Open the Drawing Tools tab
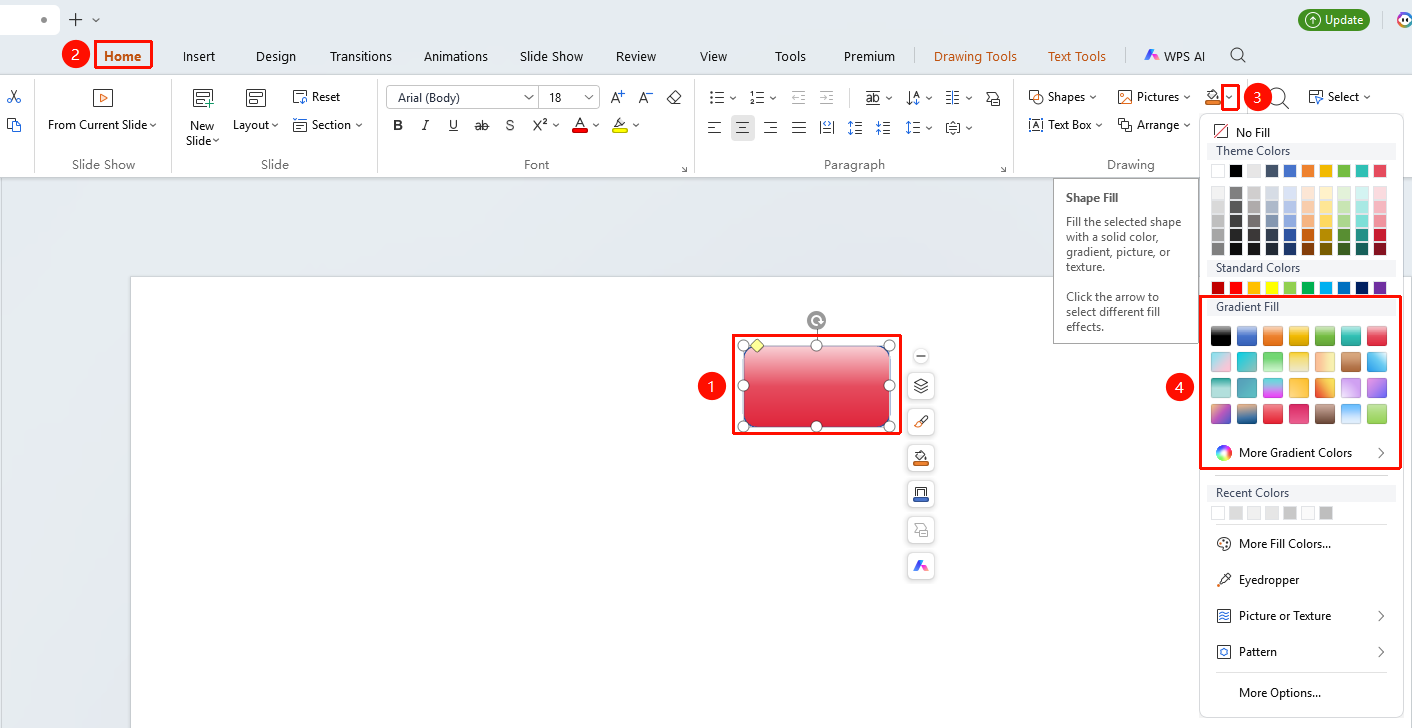 (975, 56)
